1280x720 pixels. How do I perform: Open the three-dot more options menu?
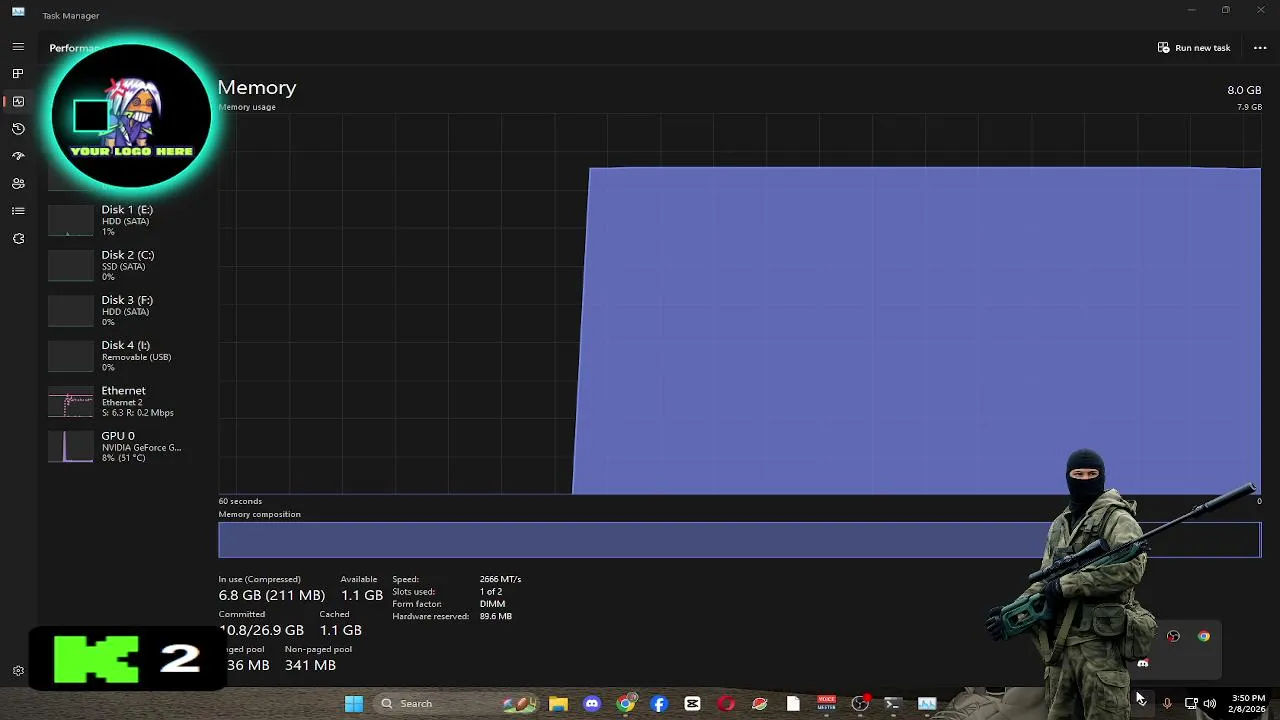click(x=1260, y=48)
